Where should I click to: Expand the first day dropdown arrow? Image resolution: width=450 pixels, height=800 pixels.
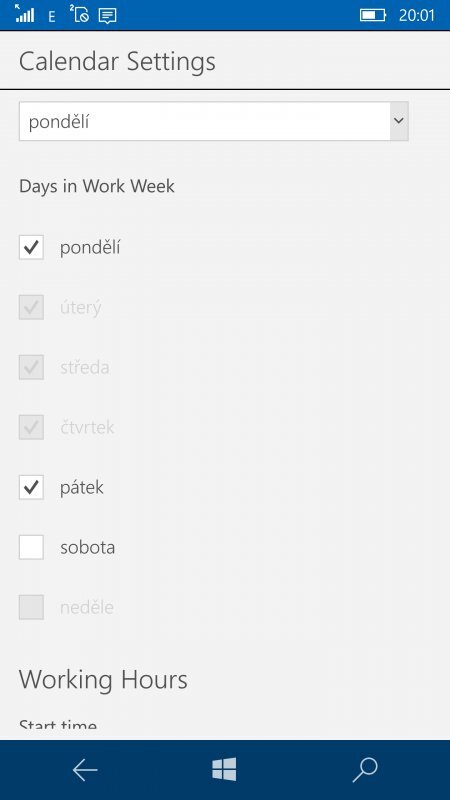click(399, 121)
